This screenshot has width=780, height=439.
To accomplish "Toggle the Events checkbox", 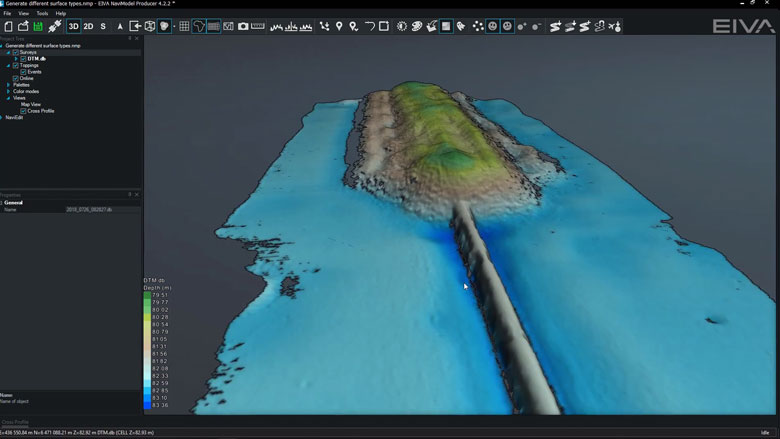I will (x=23, y=72).
